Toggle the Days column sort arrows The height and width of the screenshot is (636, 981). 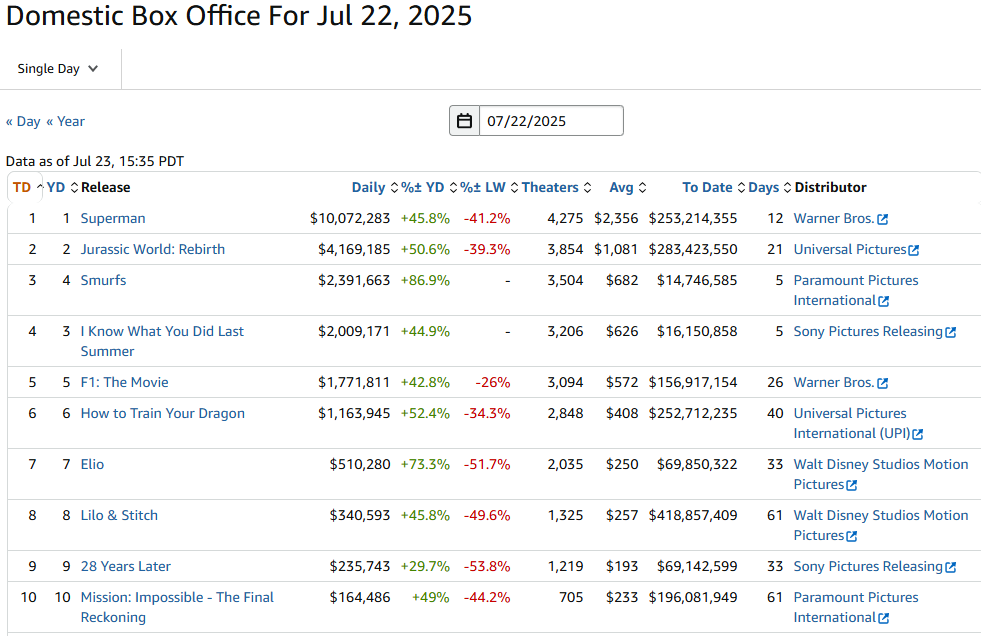(788, 188)
